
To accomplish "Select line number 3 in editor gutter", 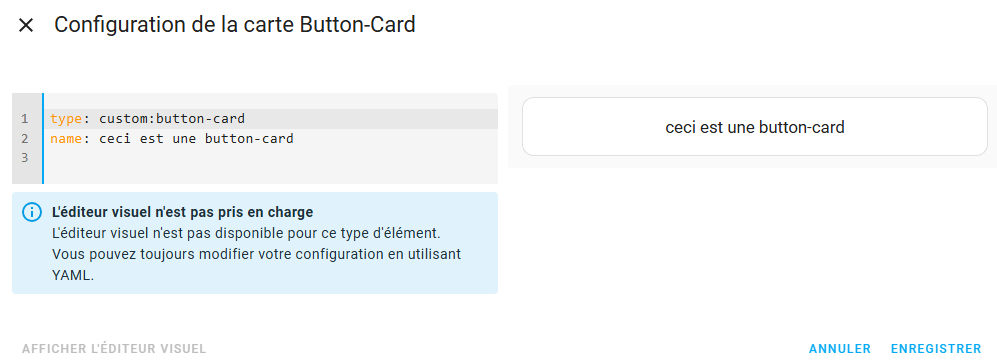I will pos(24,158).
